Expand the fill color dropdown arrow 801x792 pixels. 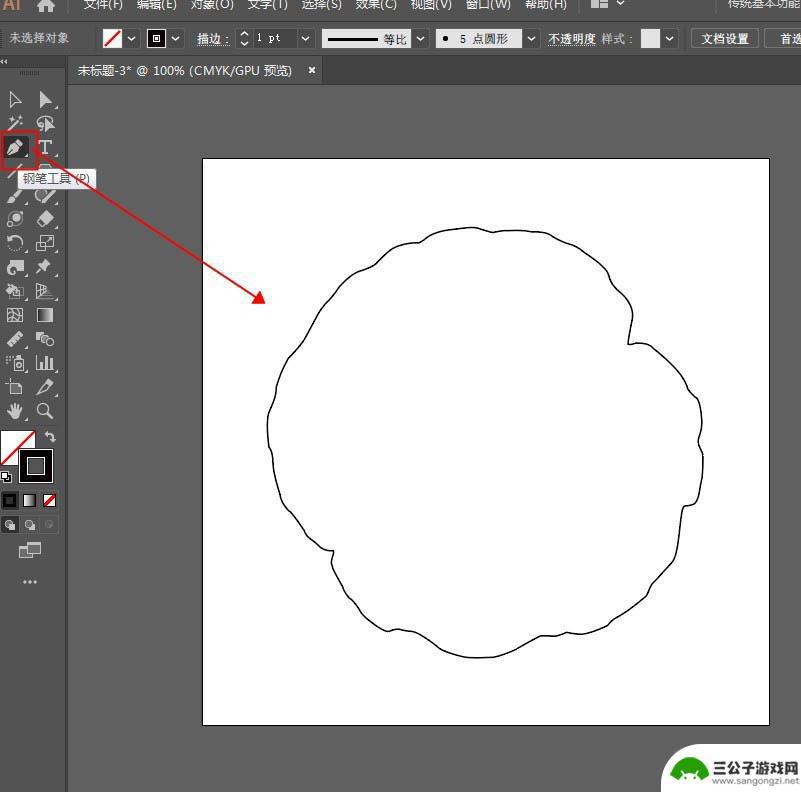tap(131, 38)
